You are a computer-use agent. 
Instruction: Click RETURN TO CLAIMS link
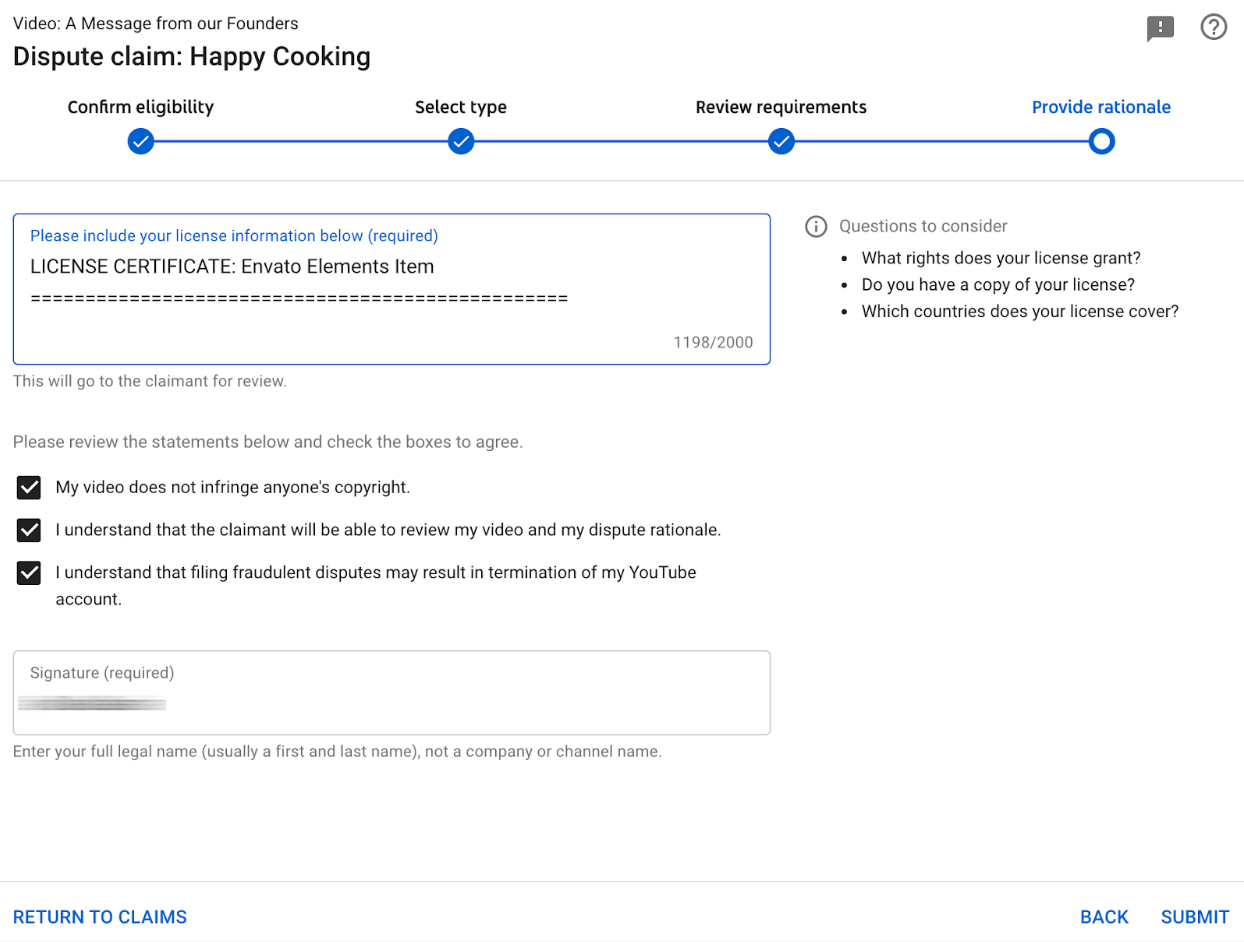pyautogui.click(x=100, y=917)
